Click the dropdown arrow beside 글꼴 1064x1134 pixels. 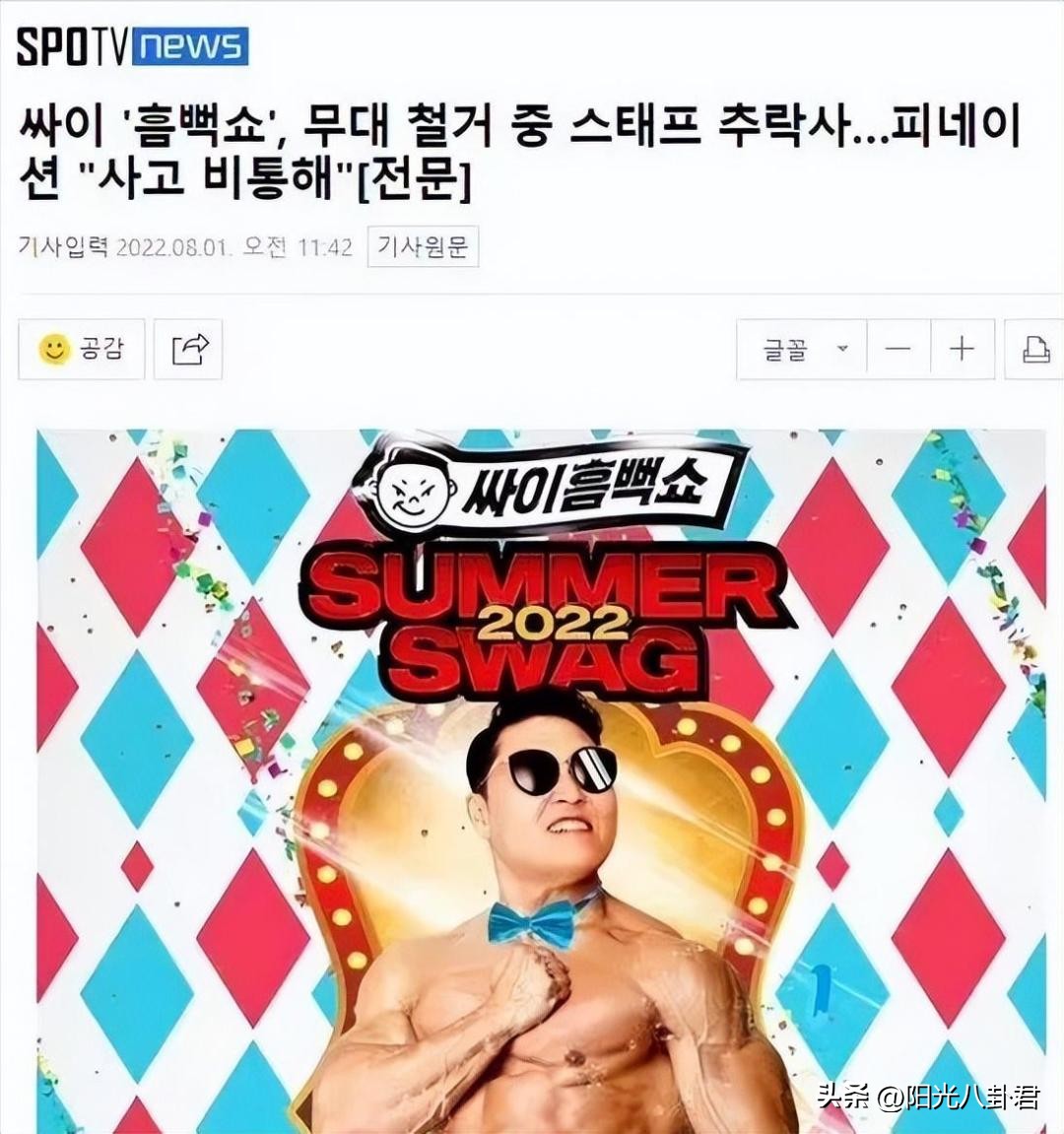point(842,349)
